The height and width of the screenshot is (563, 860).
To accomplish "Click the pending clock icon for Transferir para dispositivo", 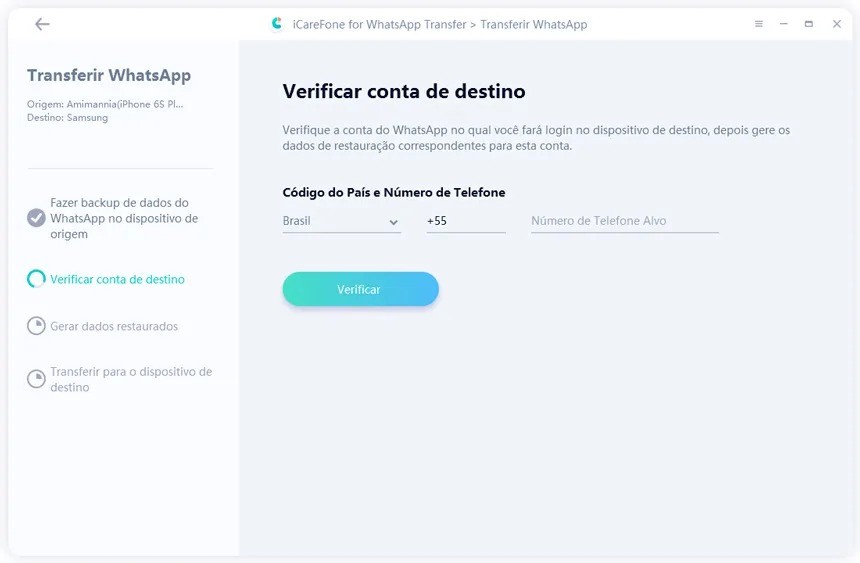I will [36, 379].
